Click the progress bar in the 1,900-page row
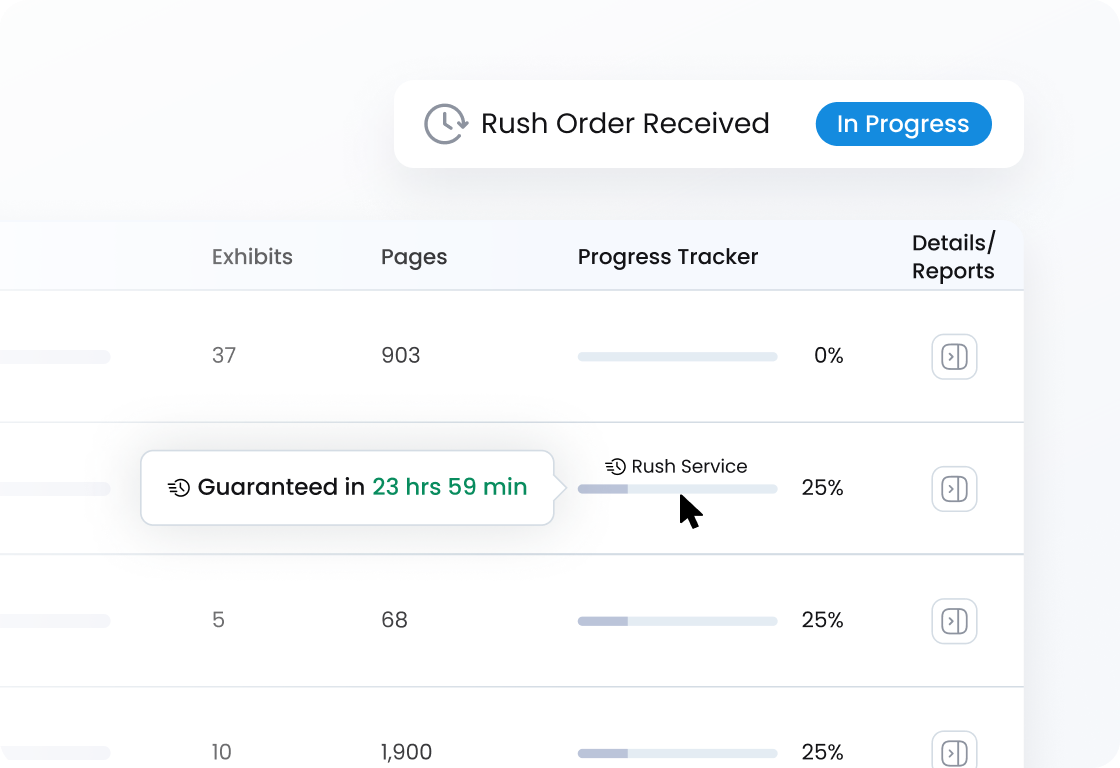This screenshot has height=768, width=1120. pyautogui.click(x=677, y=753)
